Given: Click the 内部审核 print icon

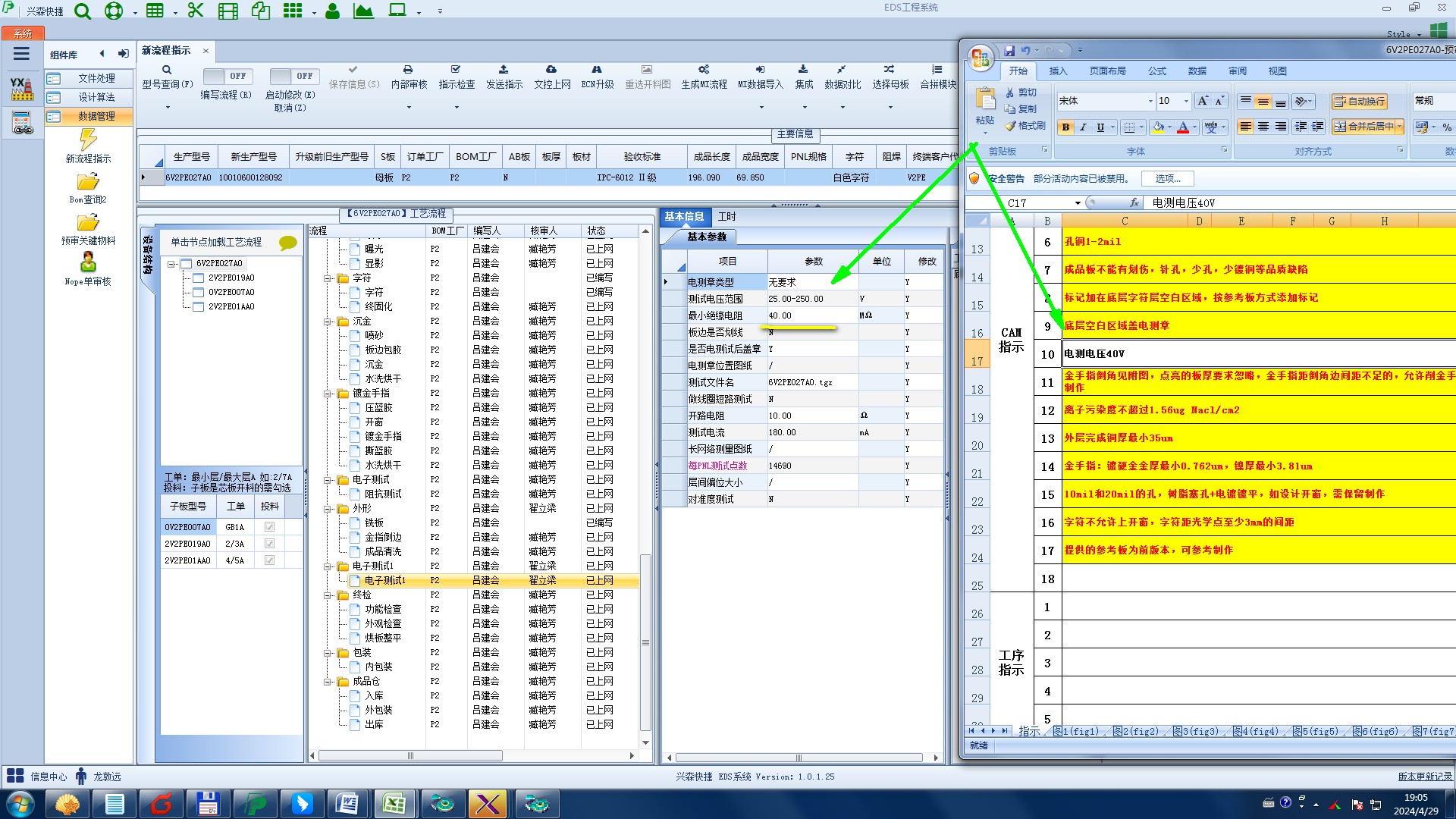Looking at the screenshot, I should (408, 70).
